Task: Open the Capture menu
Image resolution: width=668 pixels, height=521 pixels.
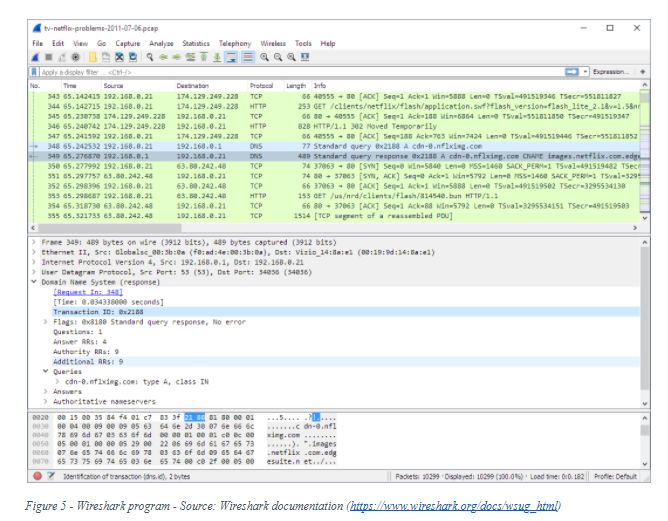Action: pos(127,43)
